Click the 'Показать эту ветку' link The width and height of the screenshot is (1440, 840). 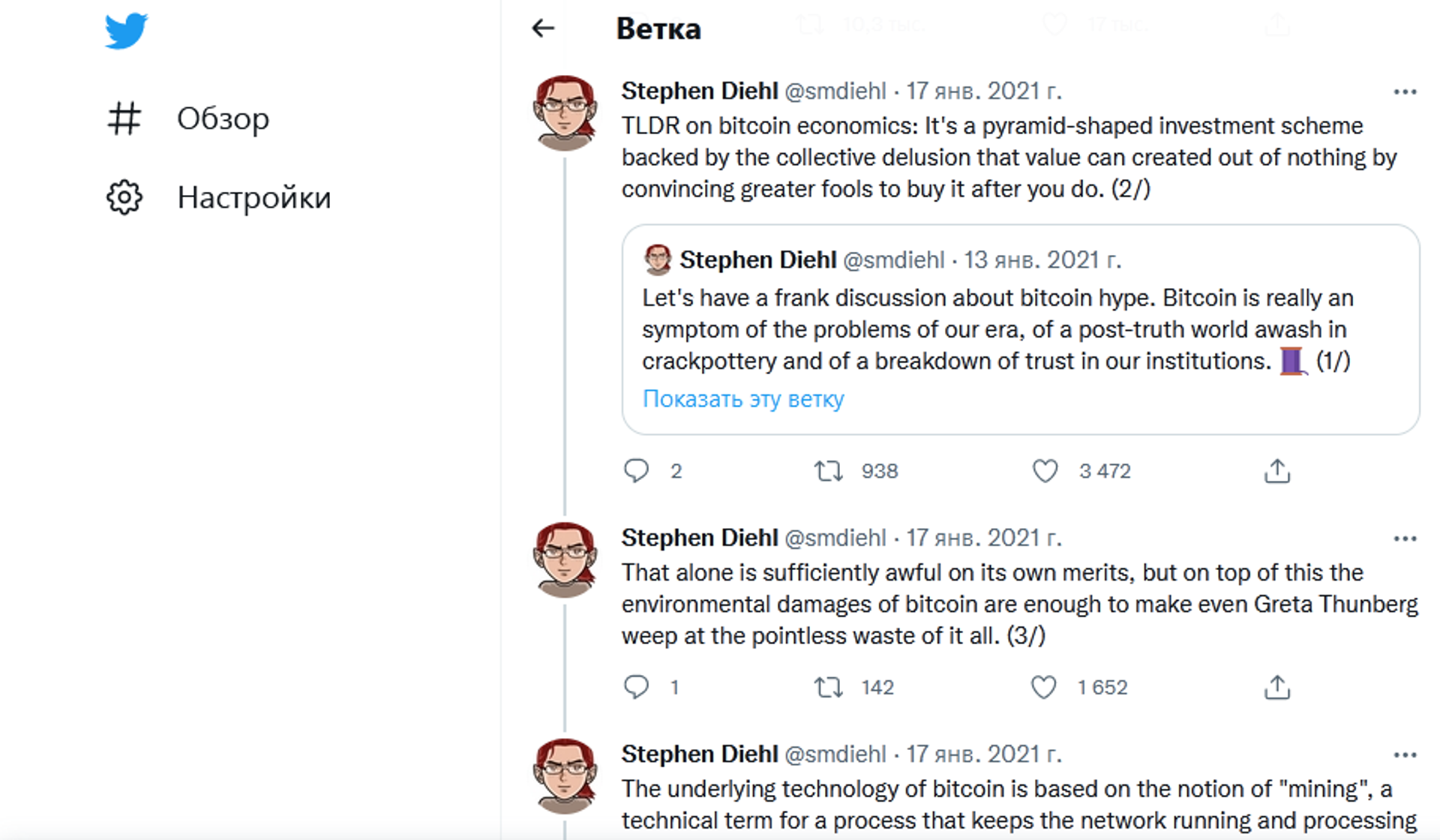[742, 399]
